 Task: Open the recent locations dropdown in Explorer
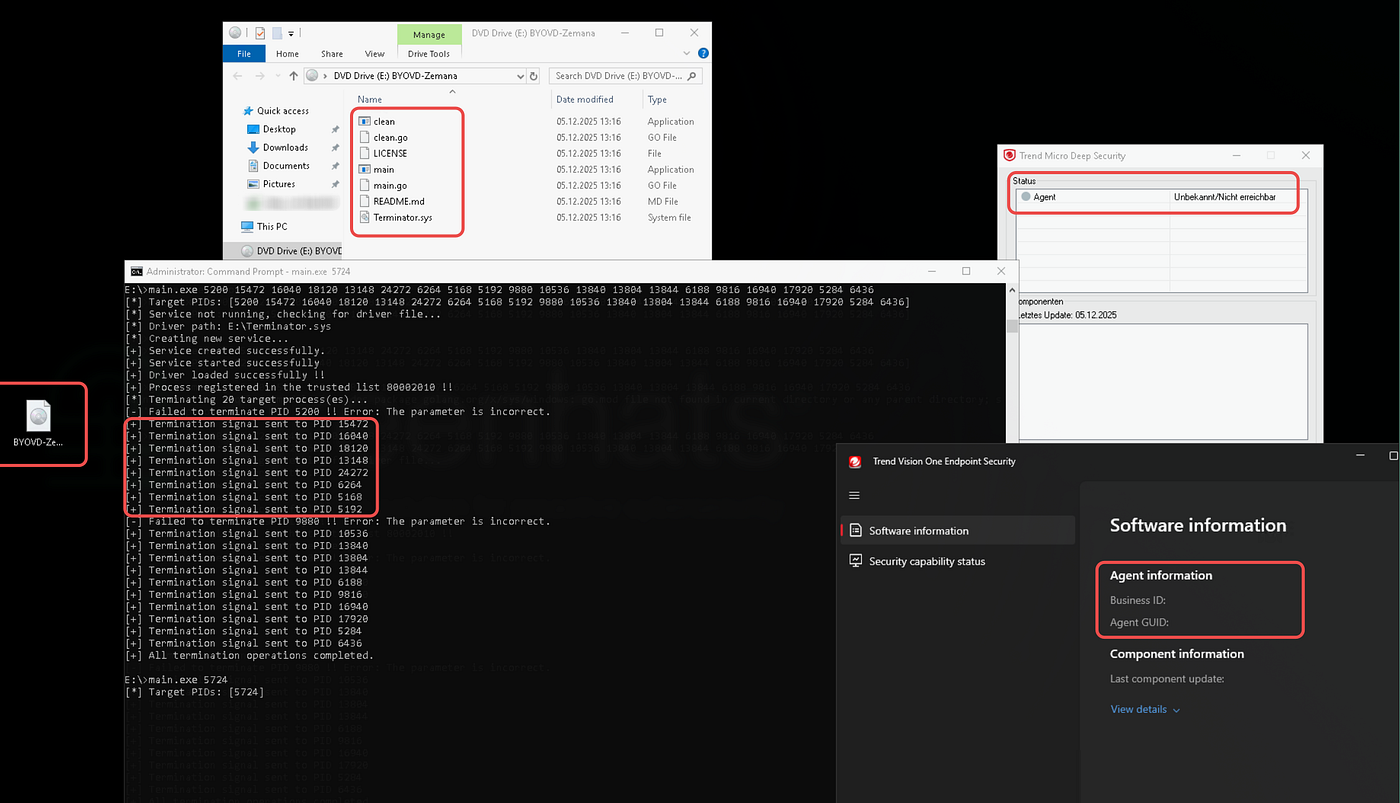[278, 76]
